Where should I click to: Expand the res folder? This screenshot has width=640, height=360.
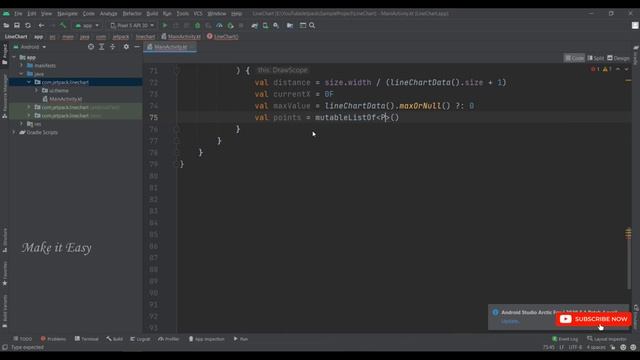point(21,124)
